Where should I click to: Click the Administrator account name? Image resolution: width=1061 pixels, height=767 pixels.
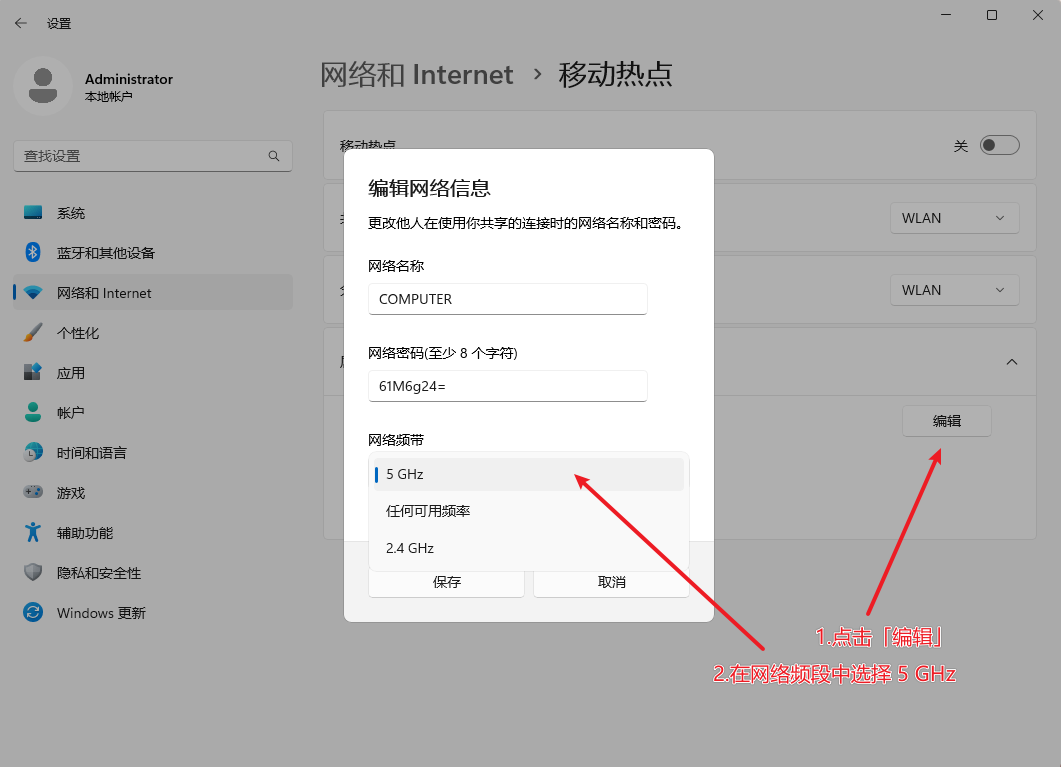coord(129,79)
